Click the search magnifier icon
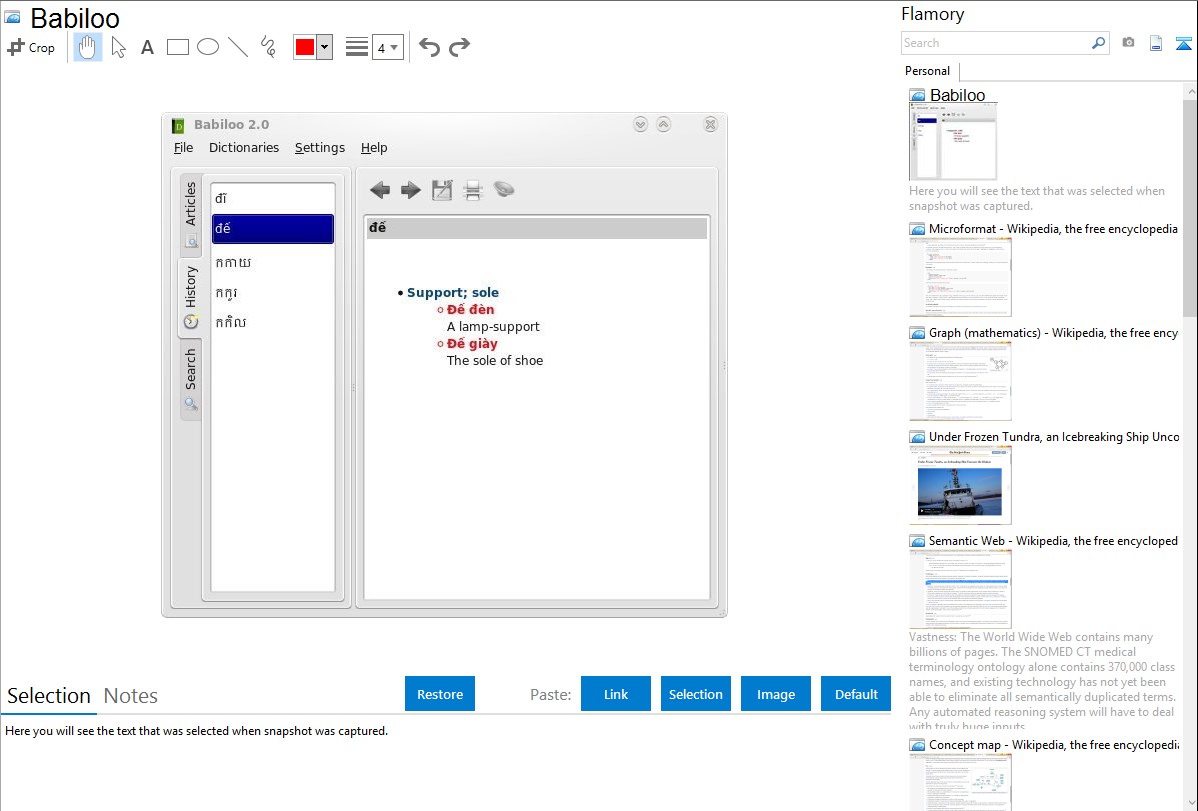 [1099, 43]
